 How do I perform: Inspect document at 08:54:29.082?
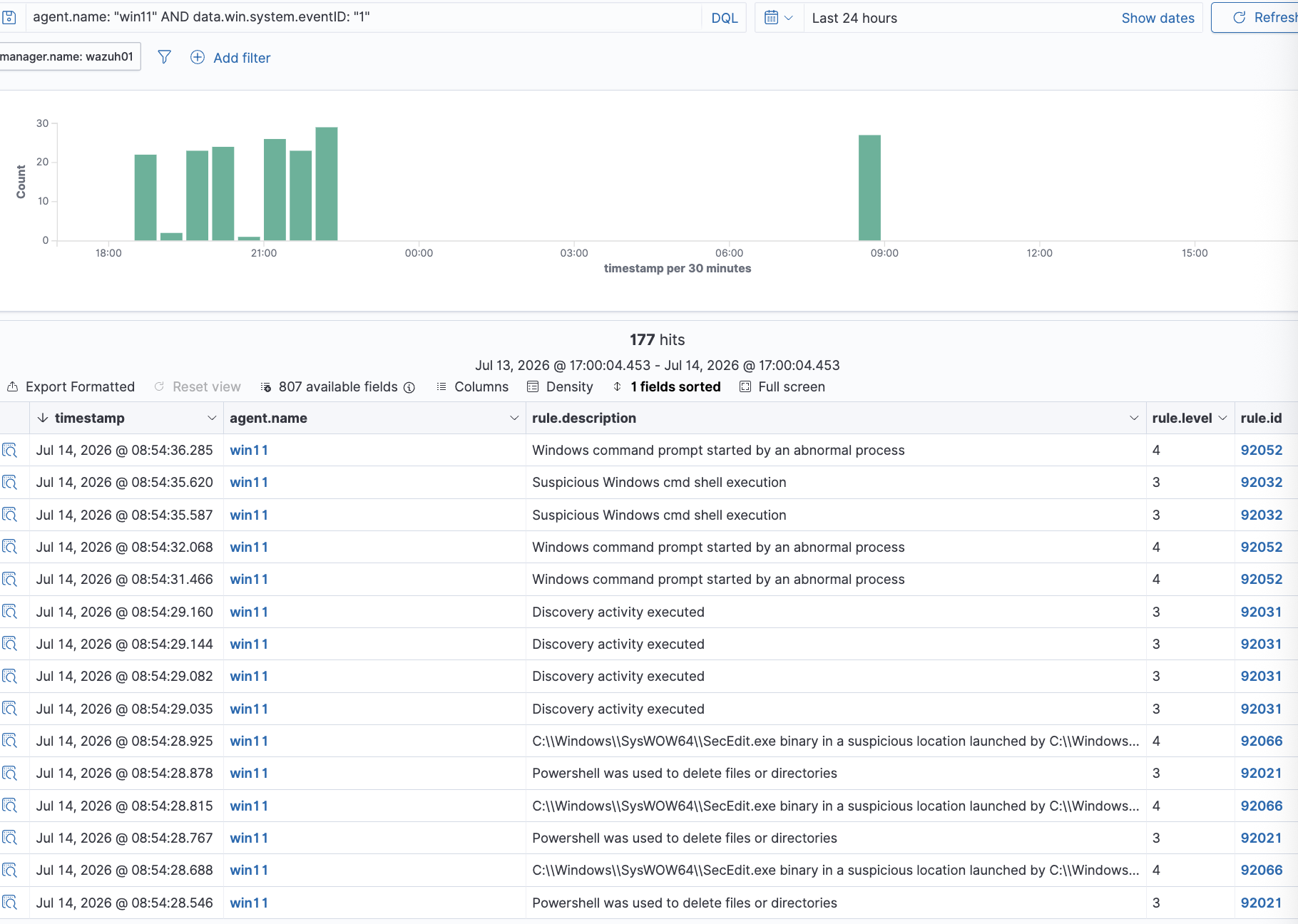(9, 676)
